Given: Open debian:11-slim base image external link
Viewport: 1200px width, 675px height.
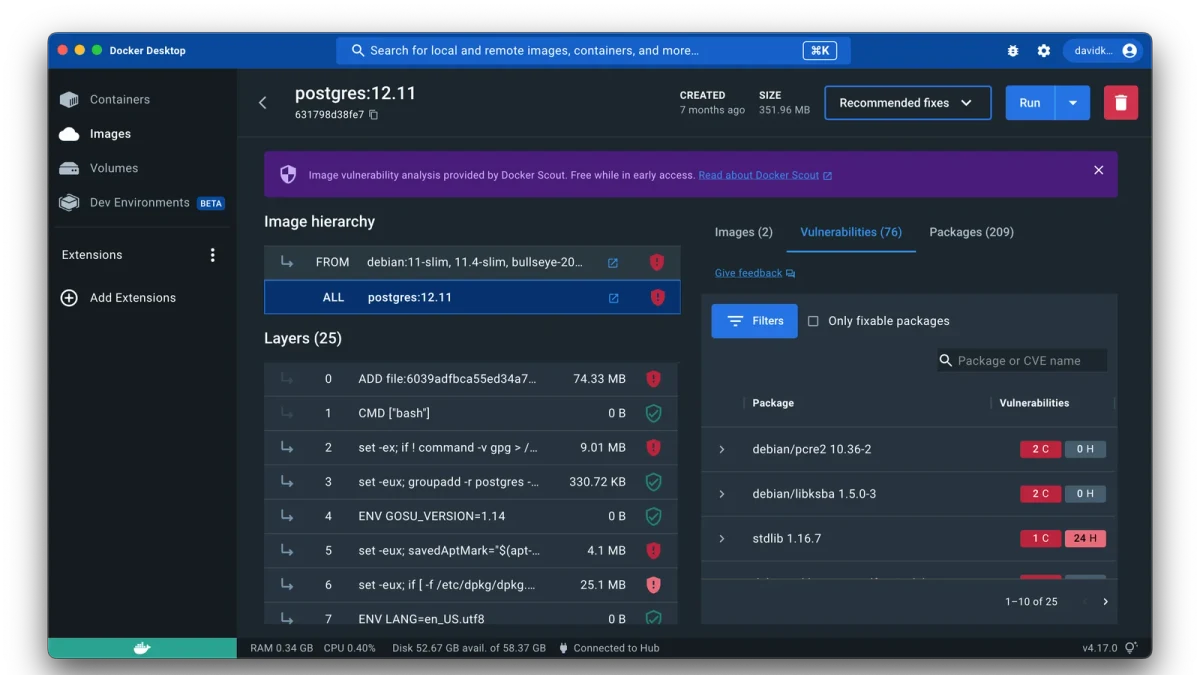Looking at the screenshot, I should pos(613,263).
